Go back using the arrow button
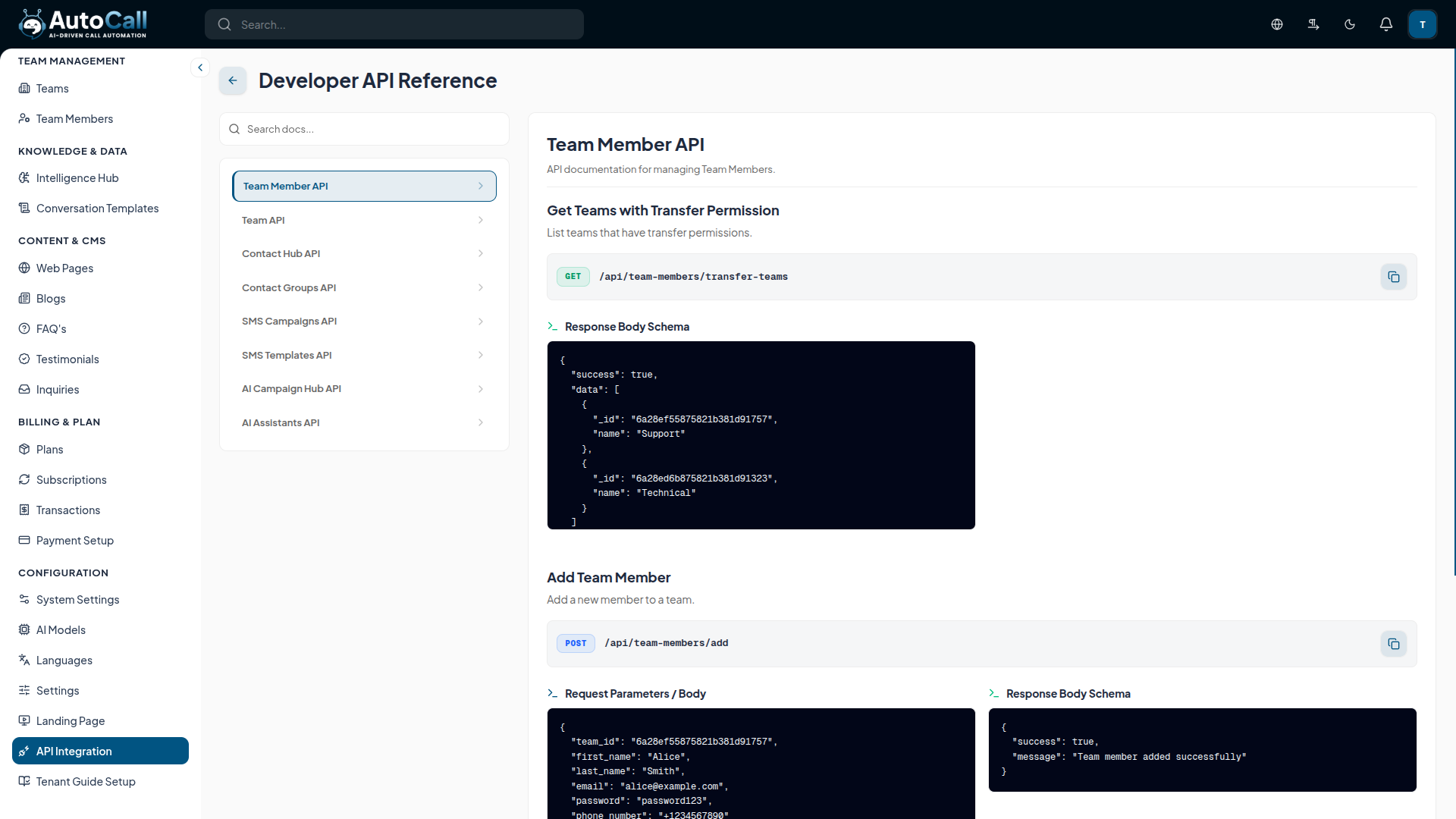Image resolution: width=1456 pixels, height=819 pixels. pyautogui.click(x=233, y=80)
